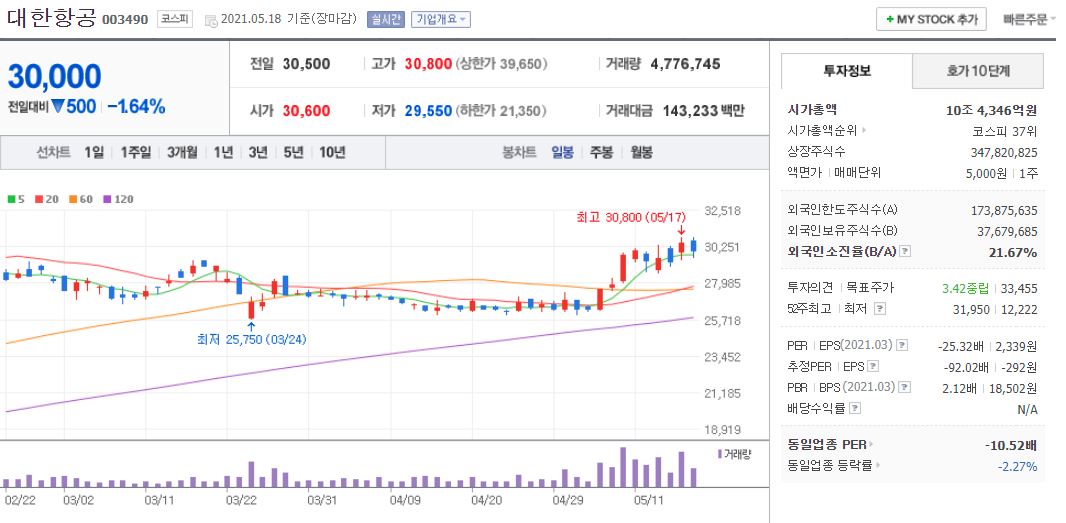Select the 10년 line chart period
Image resolution: width=1066 pixels, height=523 pixels.
point(332,152)
